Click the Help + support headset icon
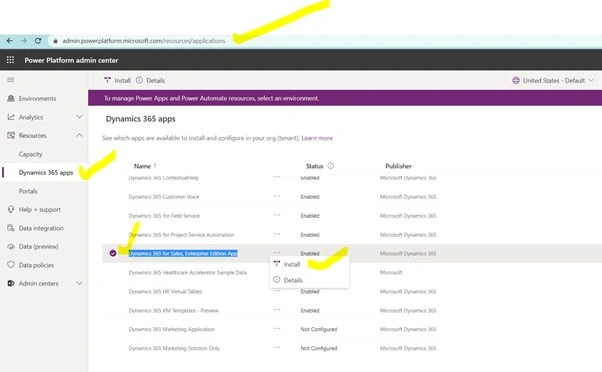Image resolution: width=602 pixels, height=372 pixels. (x=11, y=210)
